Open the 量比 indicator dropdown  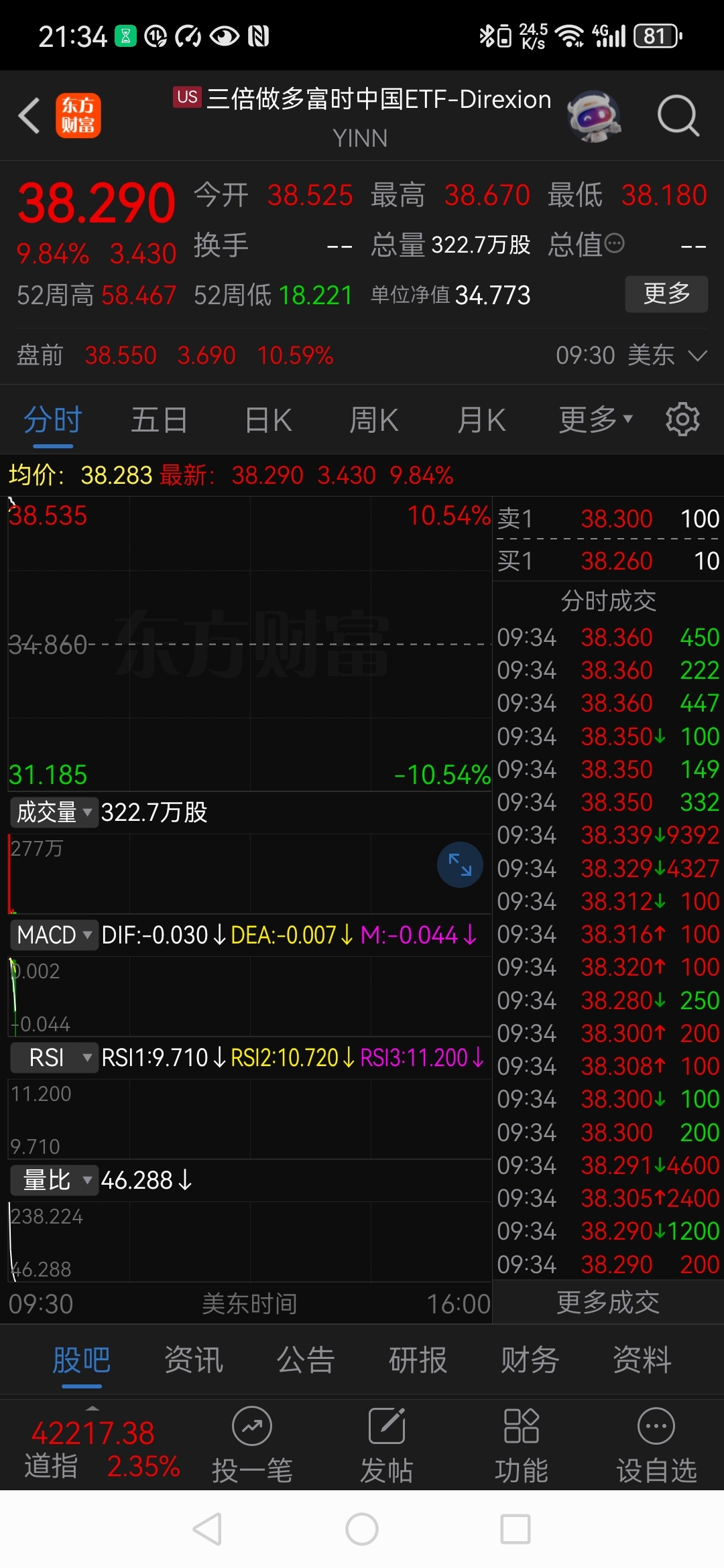tap(54, 1180)
